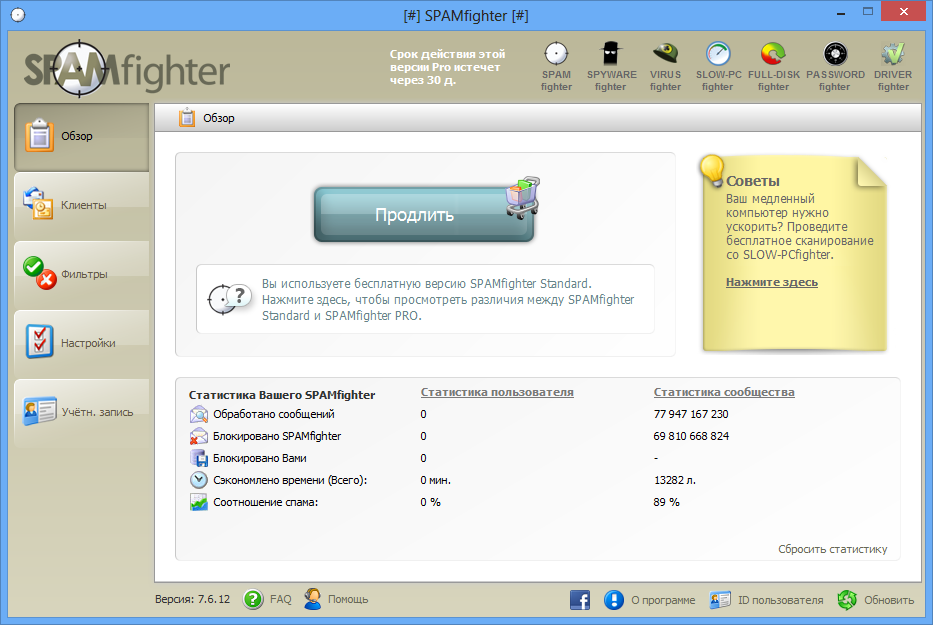Open DRIVER fighter product icon
Image resolution: width=933 pixels, height=625 pixels.
point(893,66)
